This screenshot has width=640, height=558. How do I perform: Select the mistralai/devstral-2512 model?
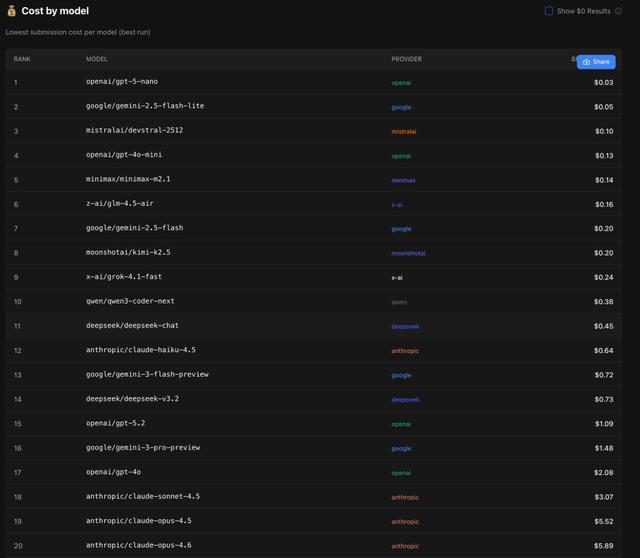pos(134,131)
